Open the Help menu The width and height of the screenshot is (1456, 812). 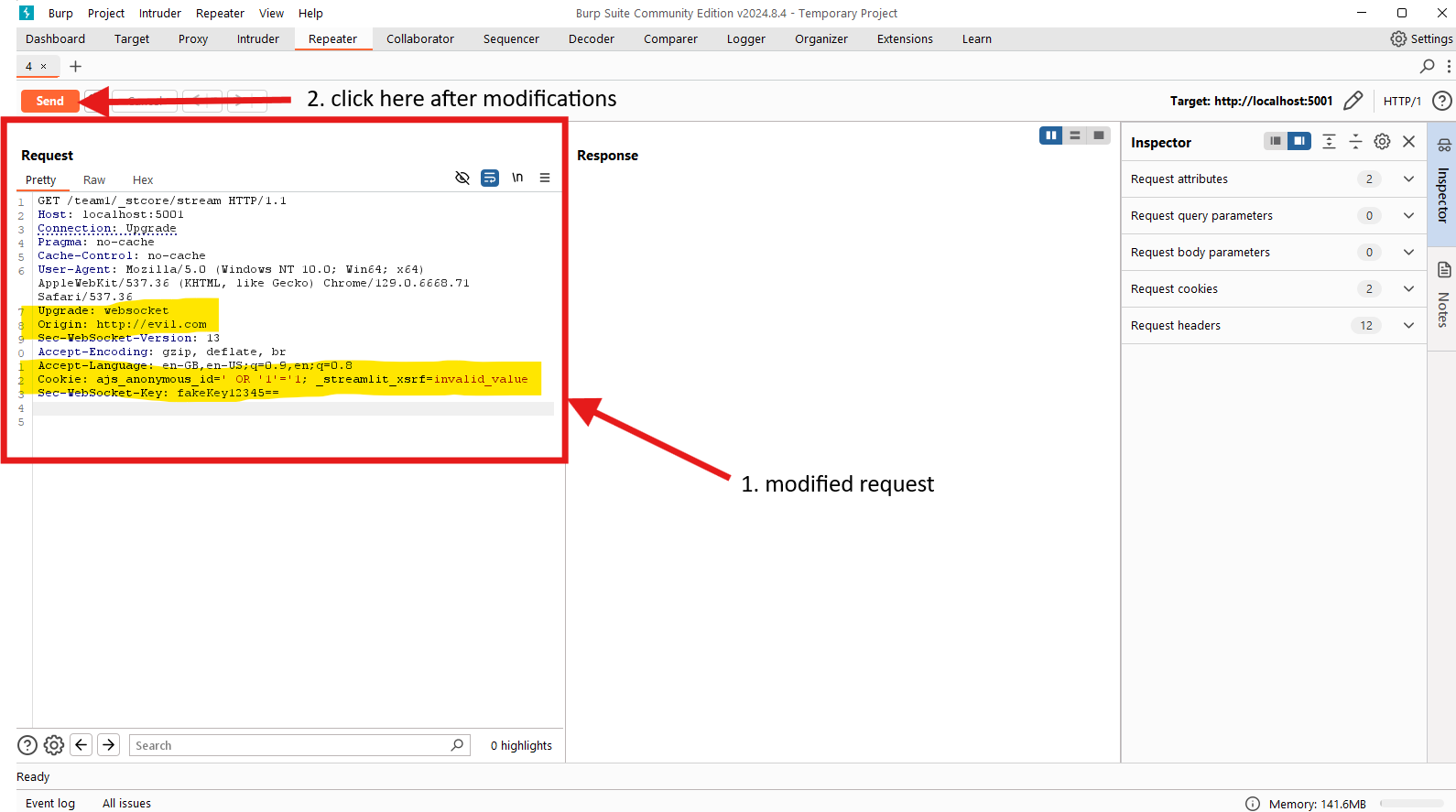tap(310, 13)
